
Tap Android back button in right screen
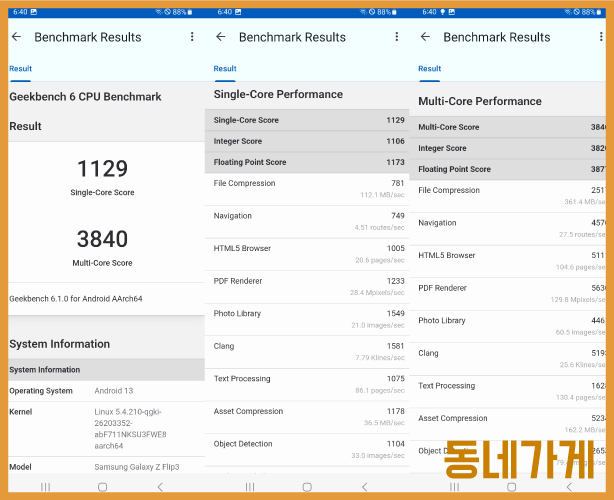(569, 487)
